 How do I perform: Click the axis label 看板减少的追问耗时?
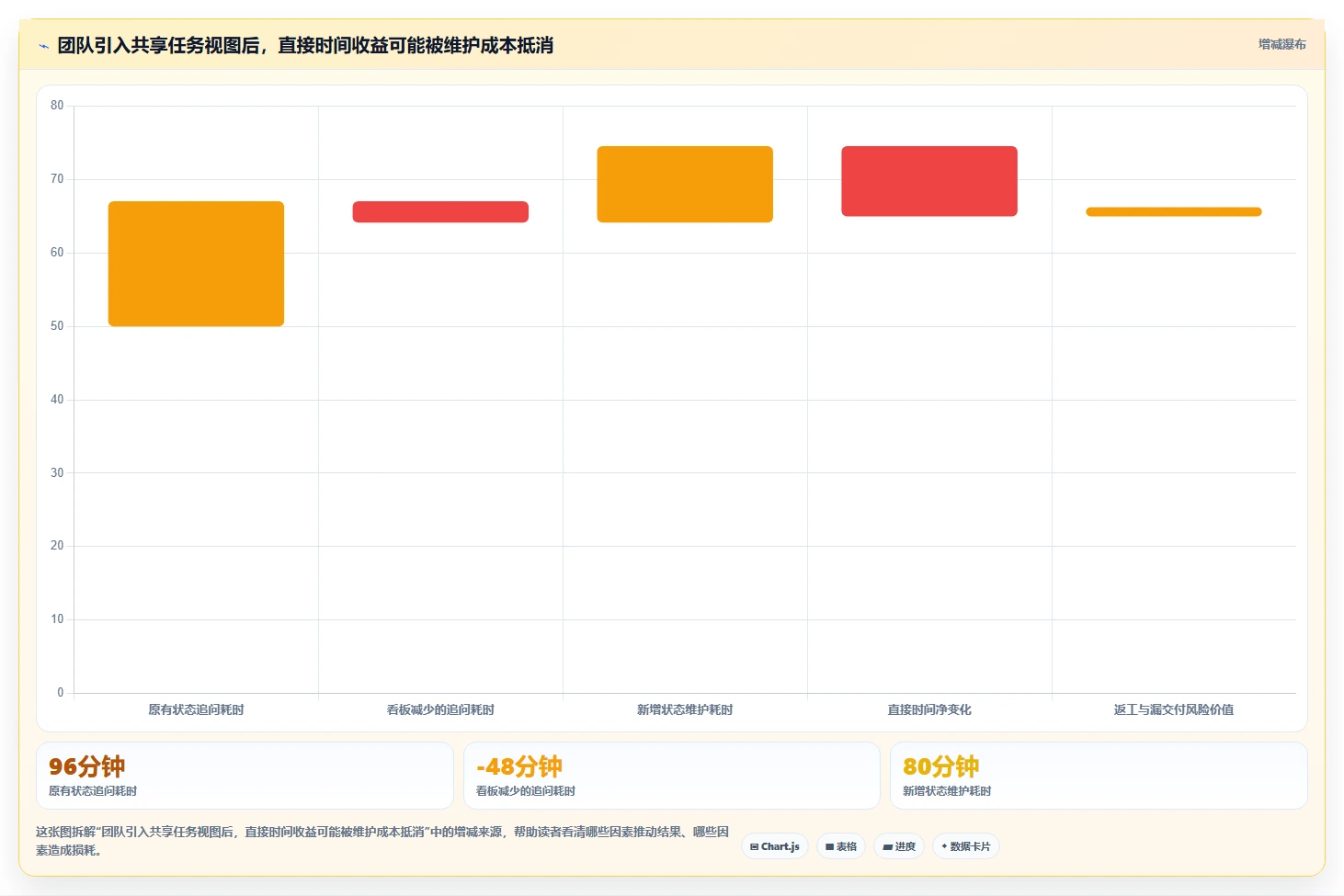coord(440,709)
